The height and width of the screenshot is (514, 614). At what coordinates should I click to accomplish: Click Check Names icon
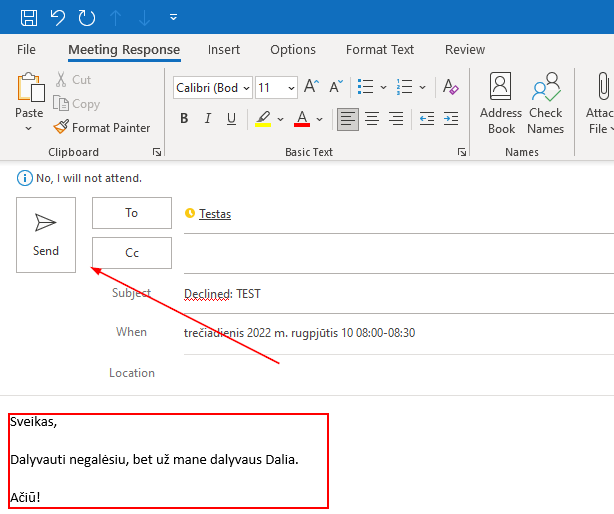click(546, 103)
